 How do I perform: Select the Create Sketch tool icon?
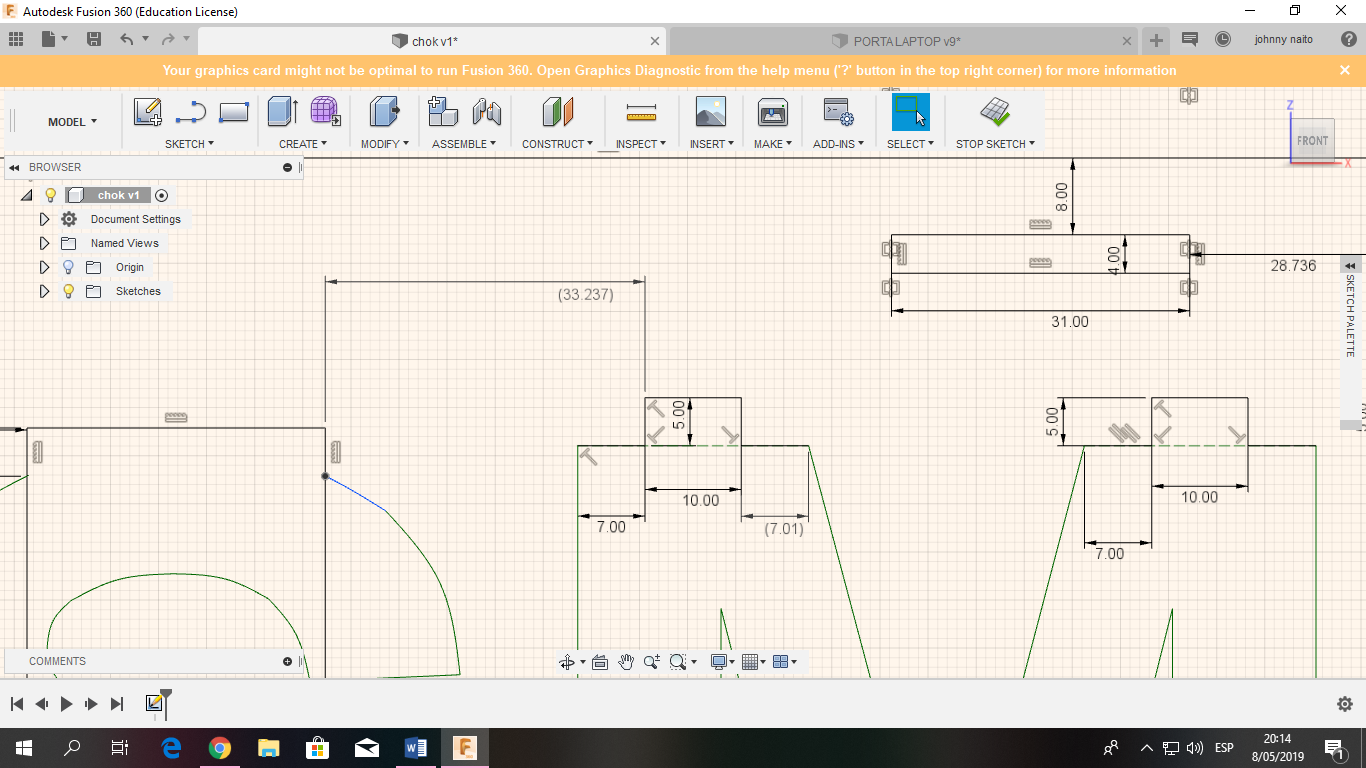pyautogui.click(x=148, y=111)
